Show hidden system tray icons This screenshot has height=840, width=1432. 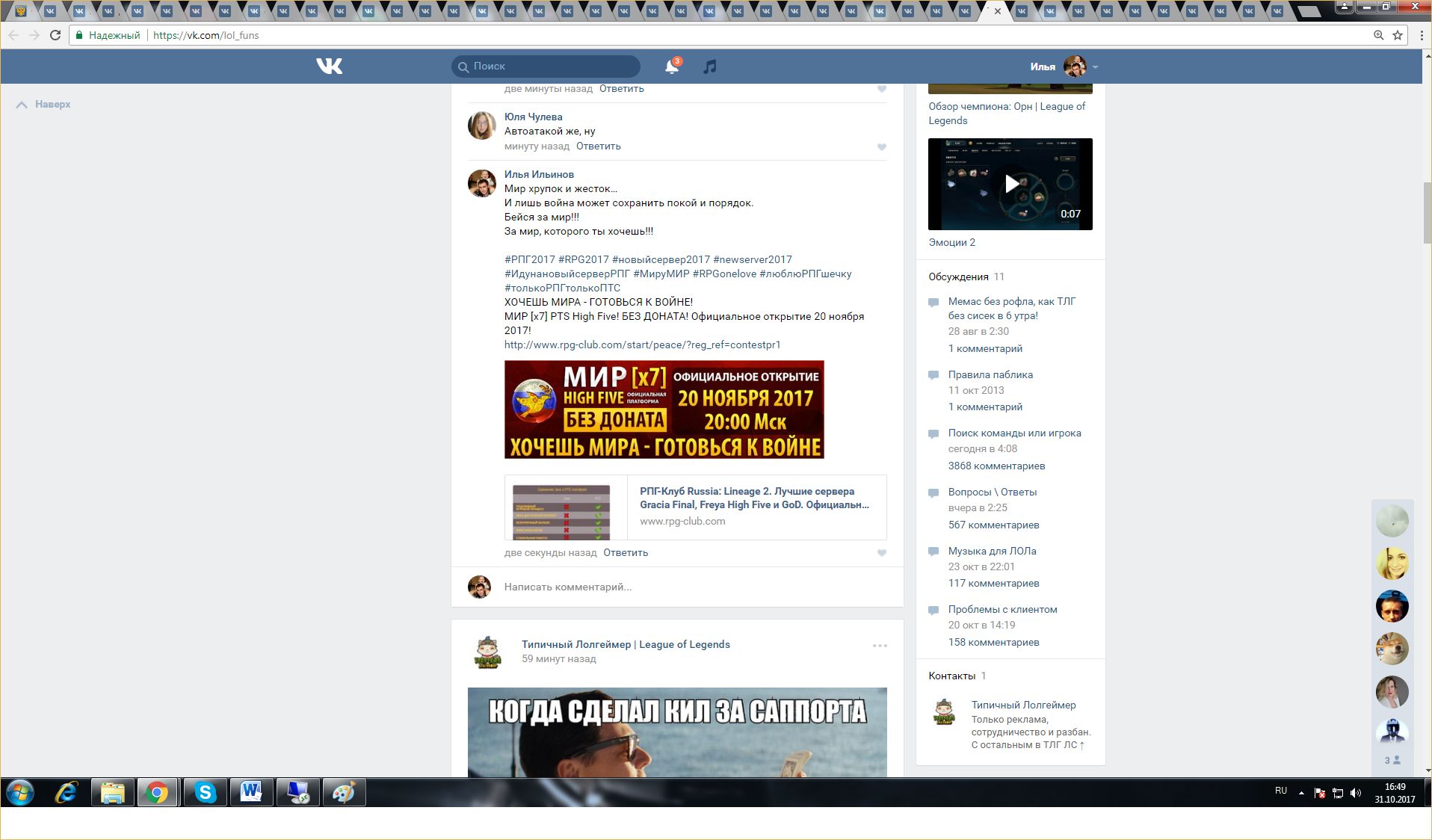coord(1301,793)
